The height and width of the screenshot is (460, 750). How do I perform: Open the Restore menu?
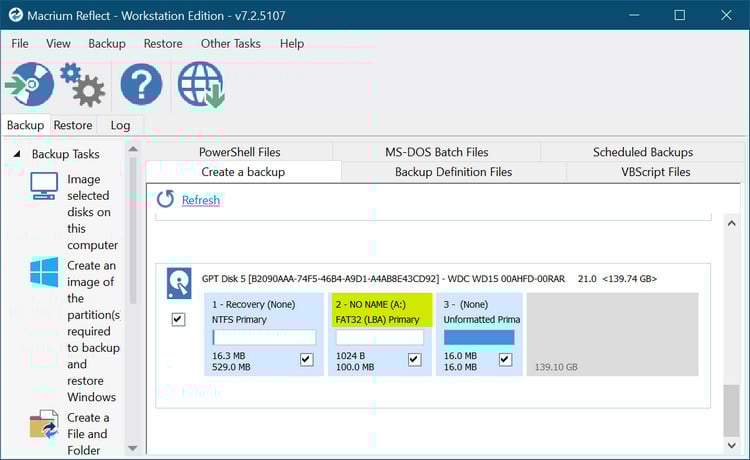click(163, 44)
